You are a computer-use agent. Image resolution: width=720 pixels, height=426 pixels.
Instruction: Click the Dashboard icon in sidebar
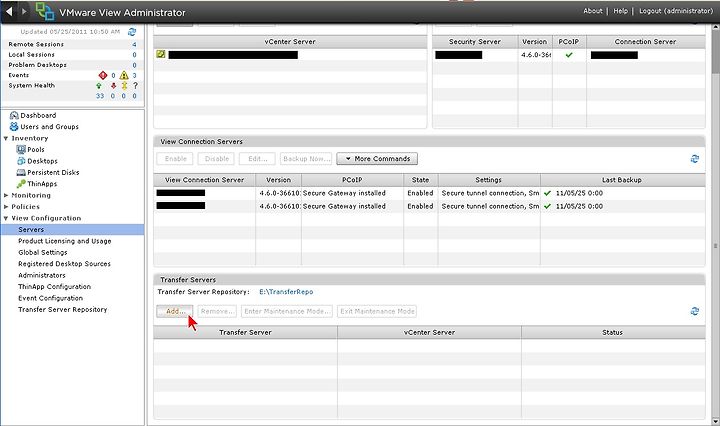[x=14, y=115]
